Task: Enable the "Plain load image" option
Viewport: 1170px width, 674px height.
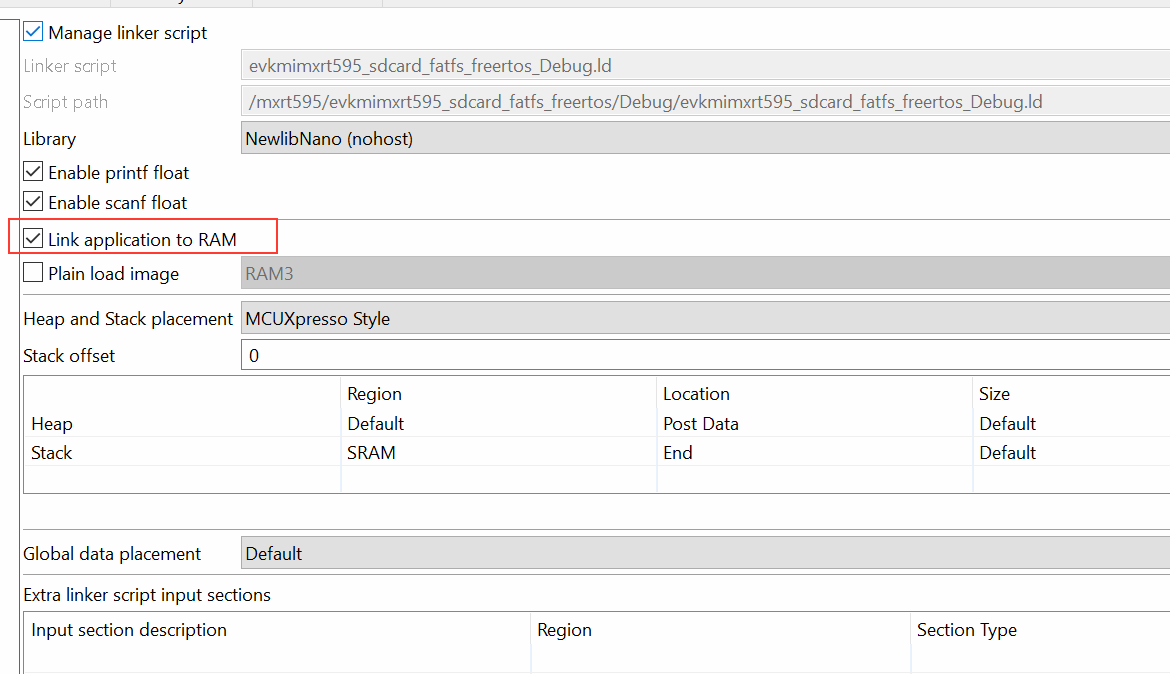Action: pyautogui.click(x=33, y=272)
